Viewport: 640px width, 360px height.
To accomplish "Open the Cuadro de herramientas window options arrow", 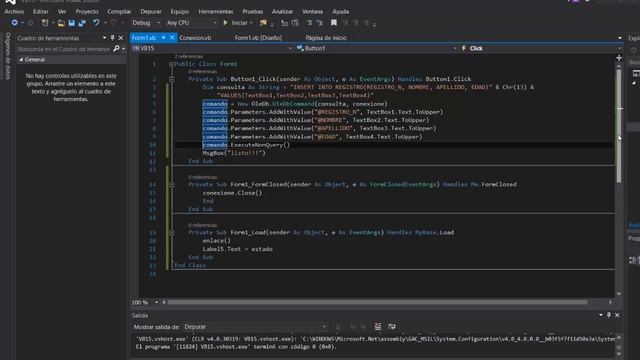I will click(x=104, y=38).
